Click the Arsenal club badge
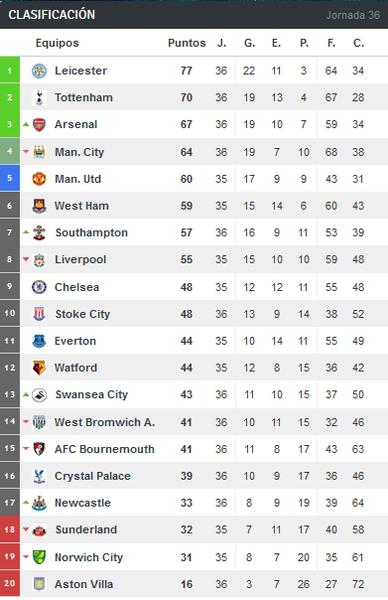This screenshot has height=600, width=388. [x=39, y=124]
